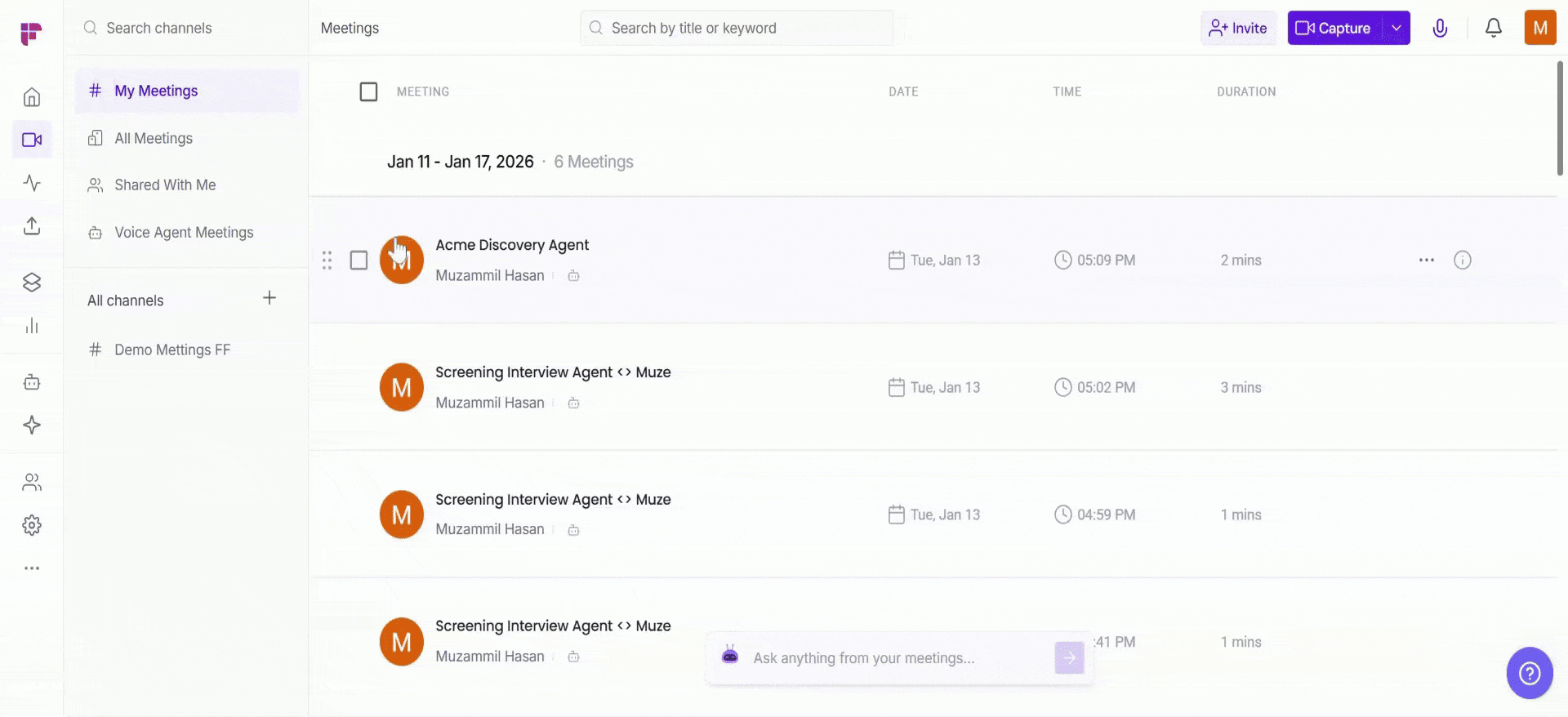Click the 2 mins duration value
Screen dimensions: 1568x717
(1241, 261)
